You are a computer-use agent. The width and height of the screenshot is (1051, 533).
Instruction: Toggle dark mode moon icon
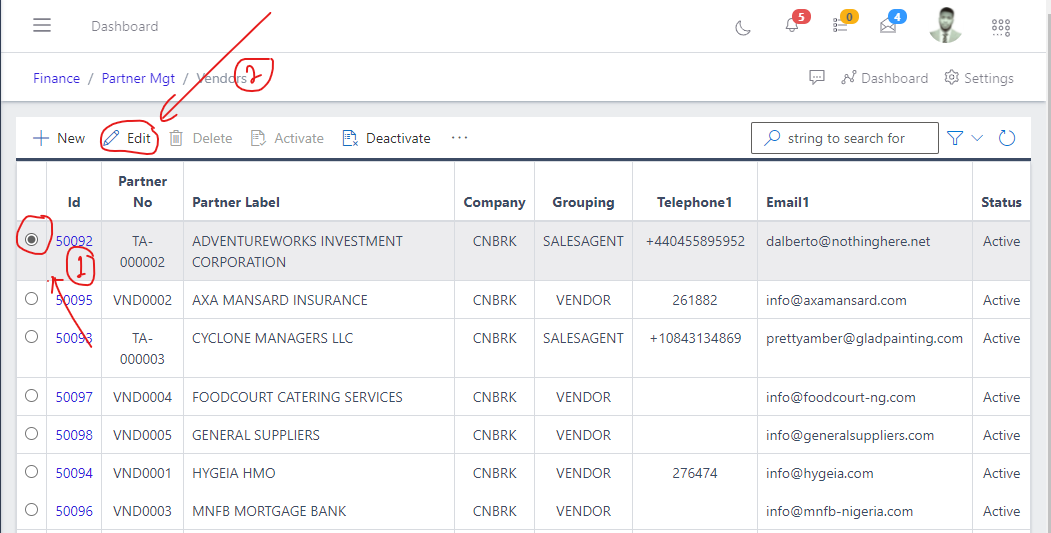[x=743, y=27]
